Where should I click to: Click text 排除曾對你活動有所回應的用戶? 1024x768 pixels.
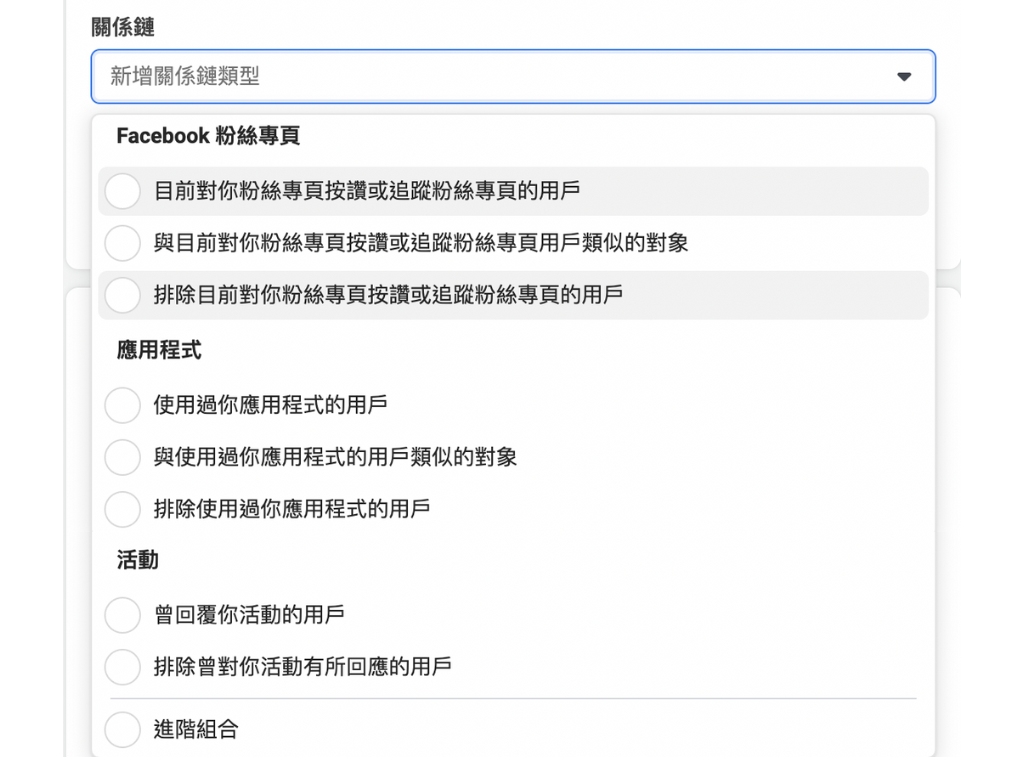302,666
